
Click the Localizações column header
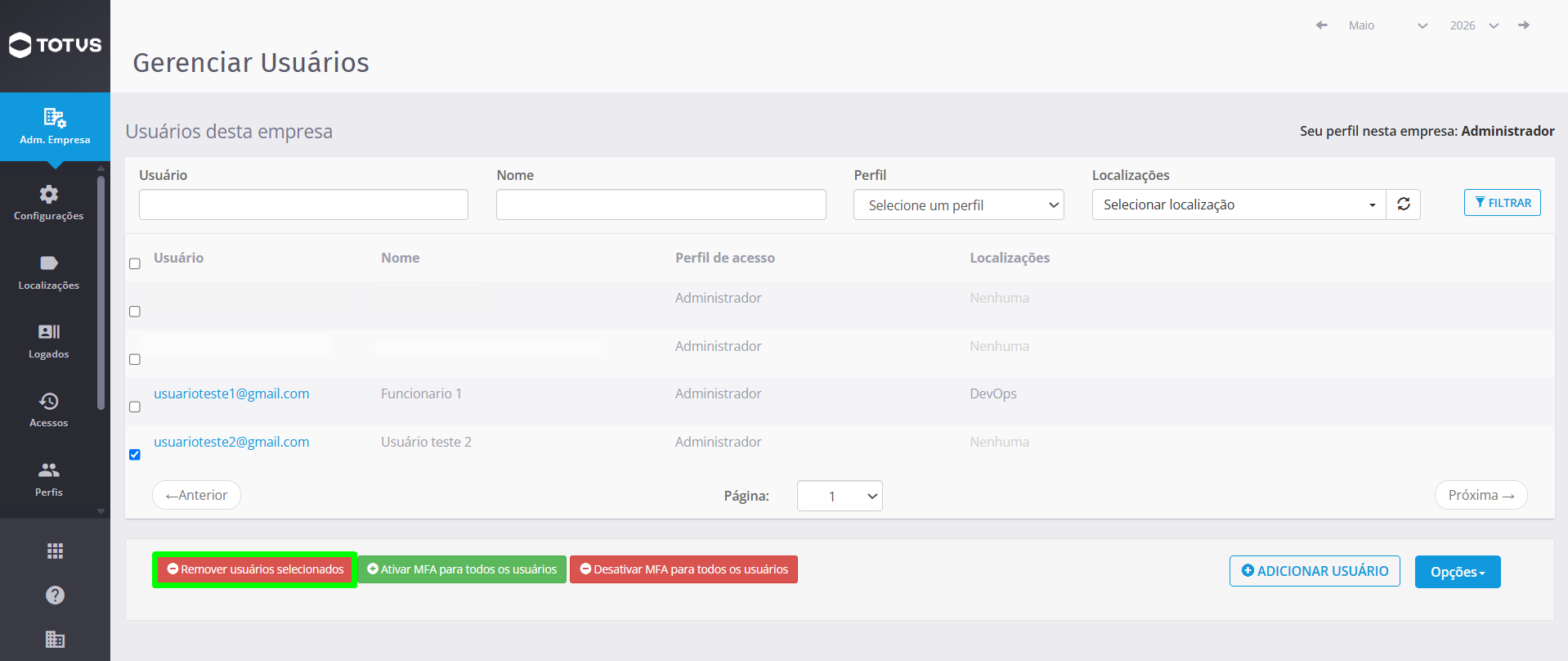(1010, 258)
